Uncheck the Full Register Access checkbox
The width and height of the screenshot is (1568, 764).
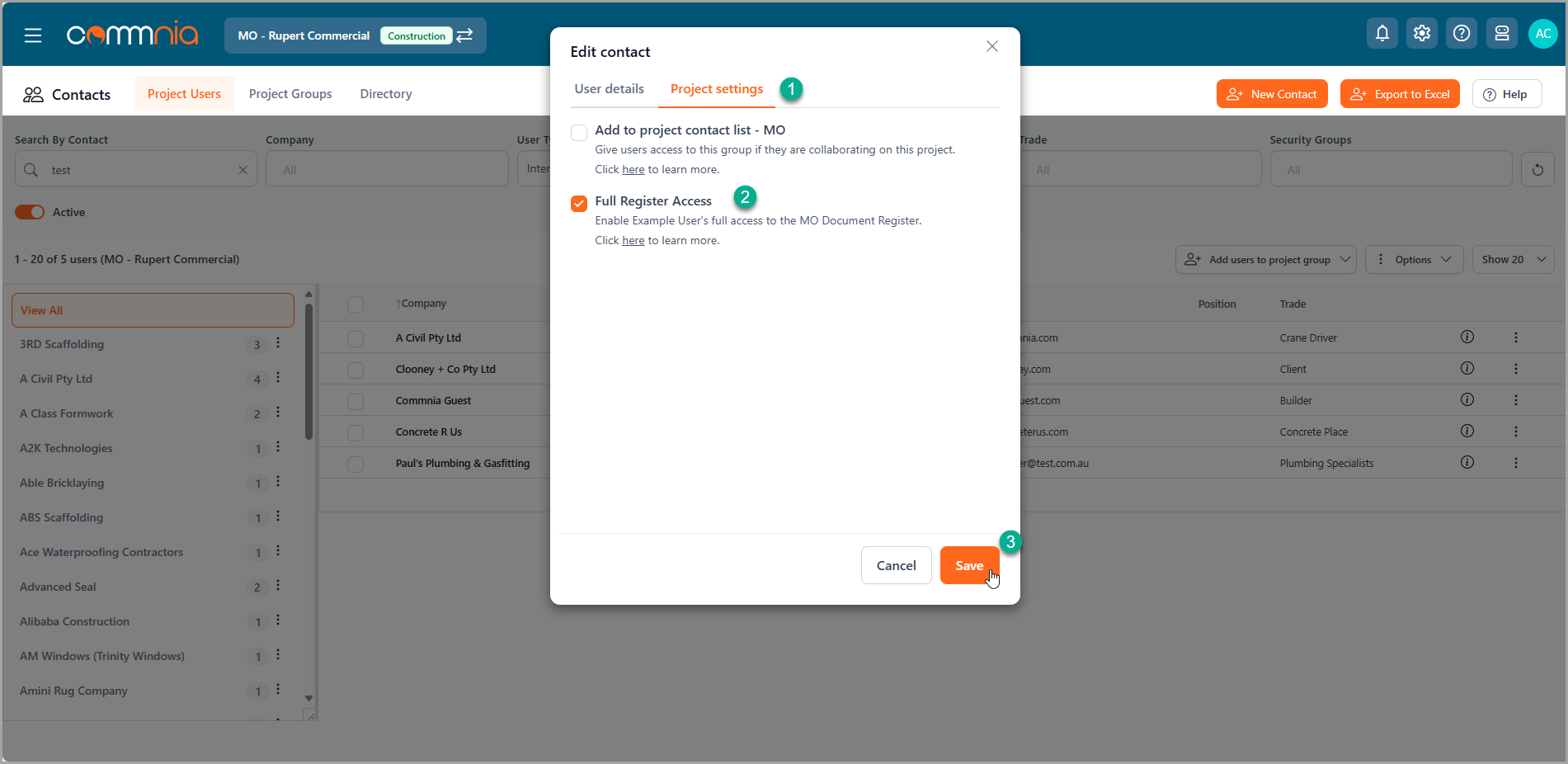[579, 203]
